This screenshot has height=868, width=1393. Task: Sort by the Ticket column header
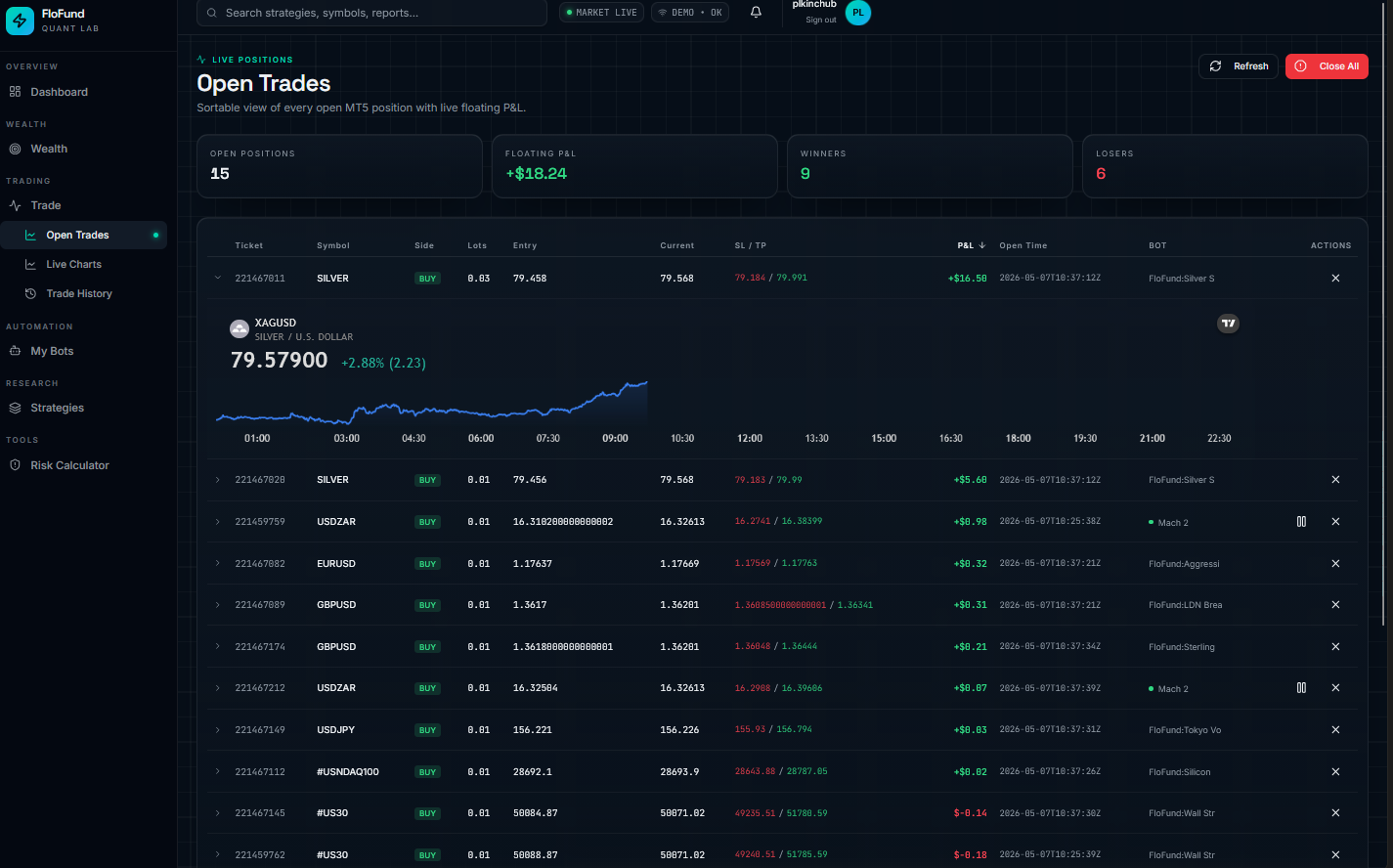[x=249, y=245]
